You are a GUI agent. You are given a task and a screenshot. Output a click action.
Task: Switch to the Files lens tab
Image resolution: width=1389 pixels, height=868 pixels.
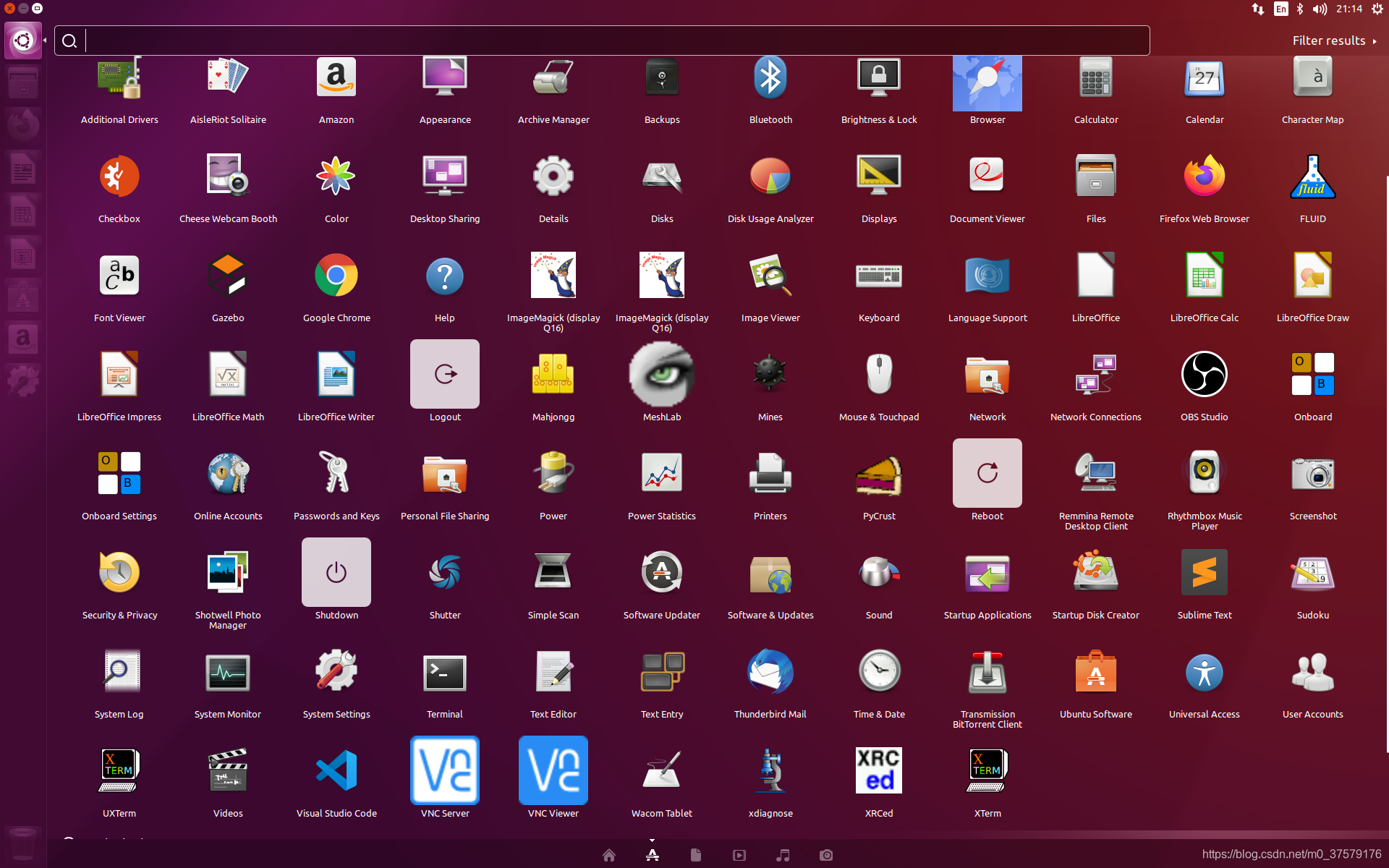(696, 856)
